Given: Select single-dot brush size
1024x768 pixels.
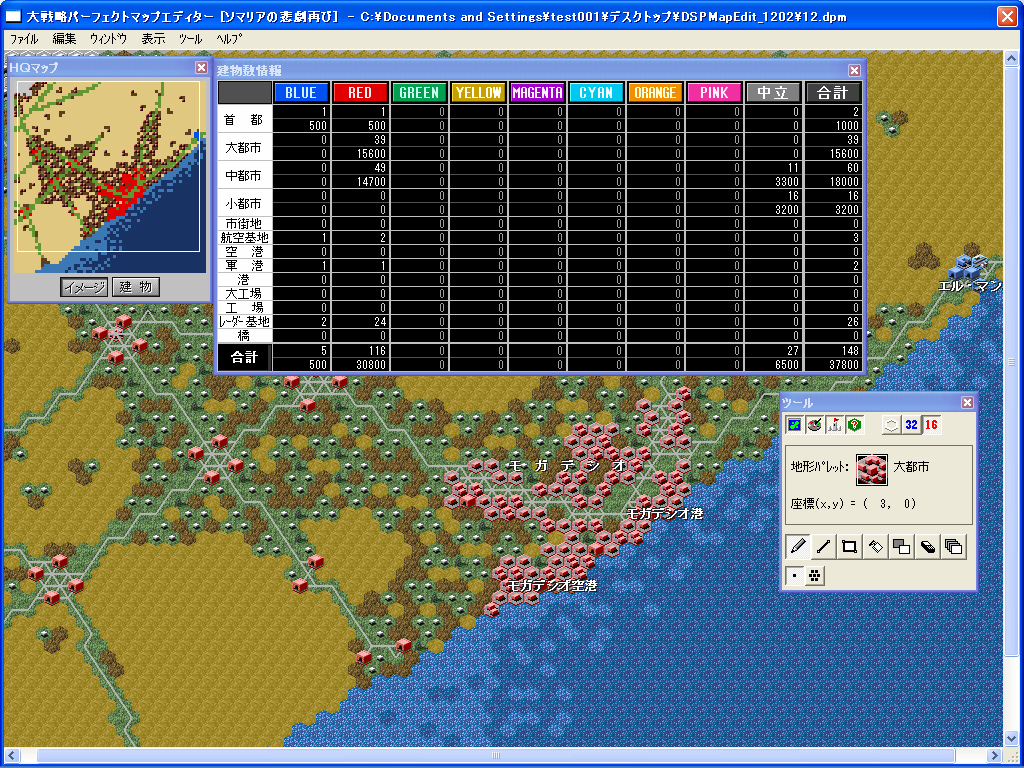Looking at the screenshot, I should click(x=796, y=576).
